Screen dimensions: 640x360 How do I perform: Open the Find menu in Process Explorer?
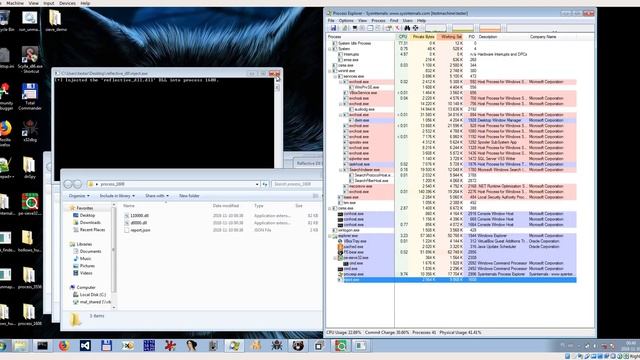pyautogui.click(x=394, y=20)
